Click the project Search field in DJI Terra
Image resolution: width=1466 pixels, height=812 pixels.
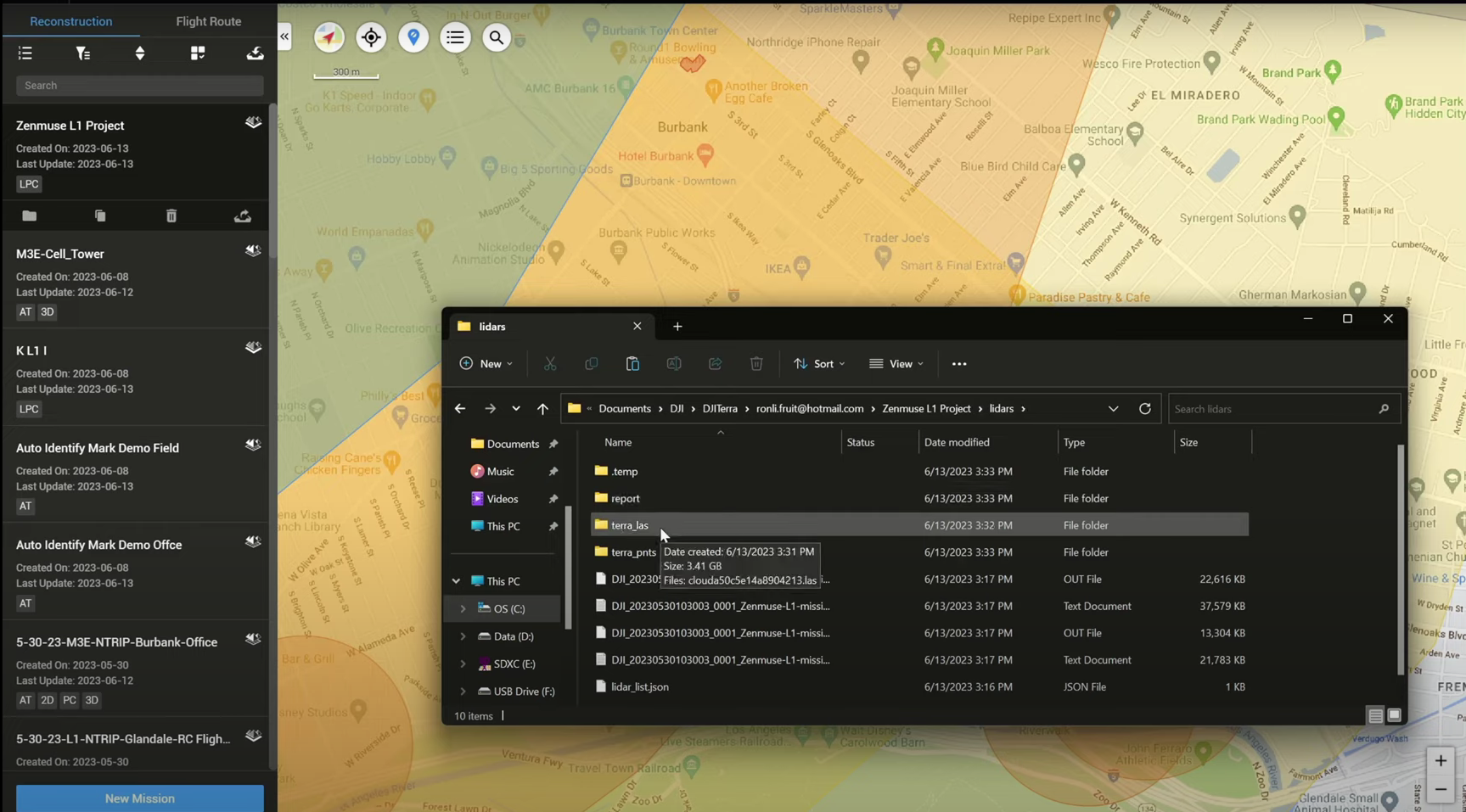point(140,86)
